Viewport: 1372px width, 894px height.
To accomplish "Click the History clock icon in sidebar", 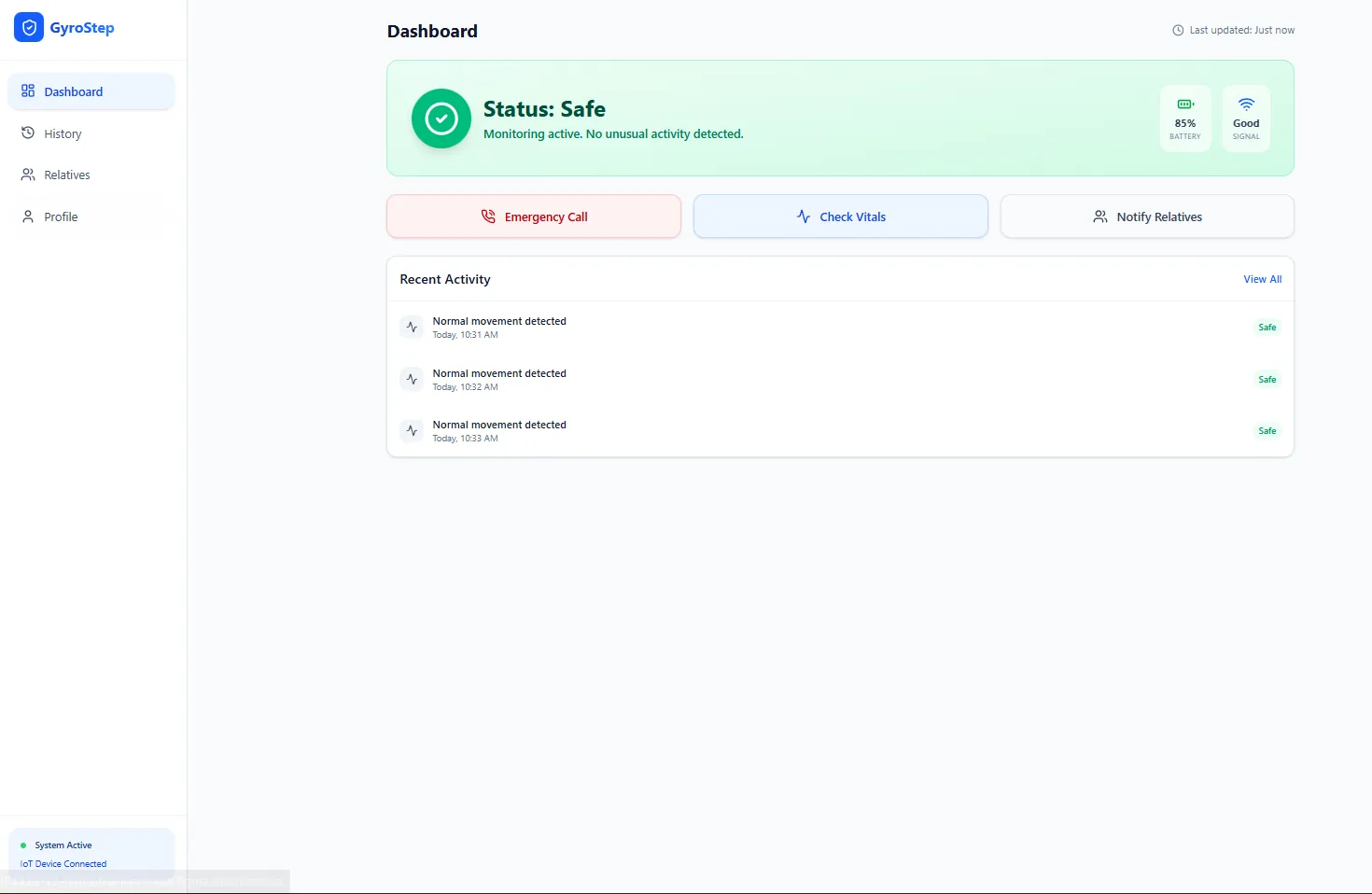I will click(x=28, y=133).
